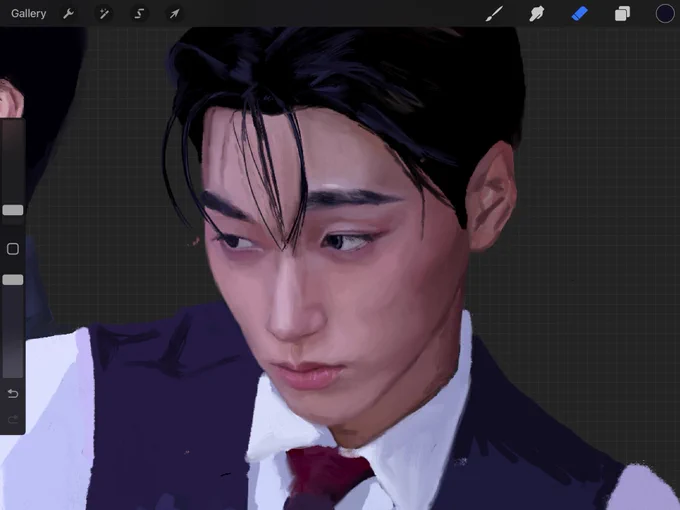This screenshot has height=510, width=680.
Task: Activate the Transform arrow tool
Action: [x=174, y=13]
